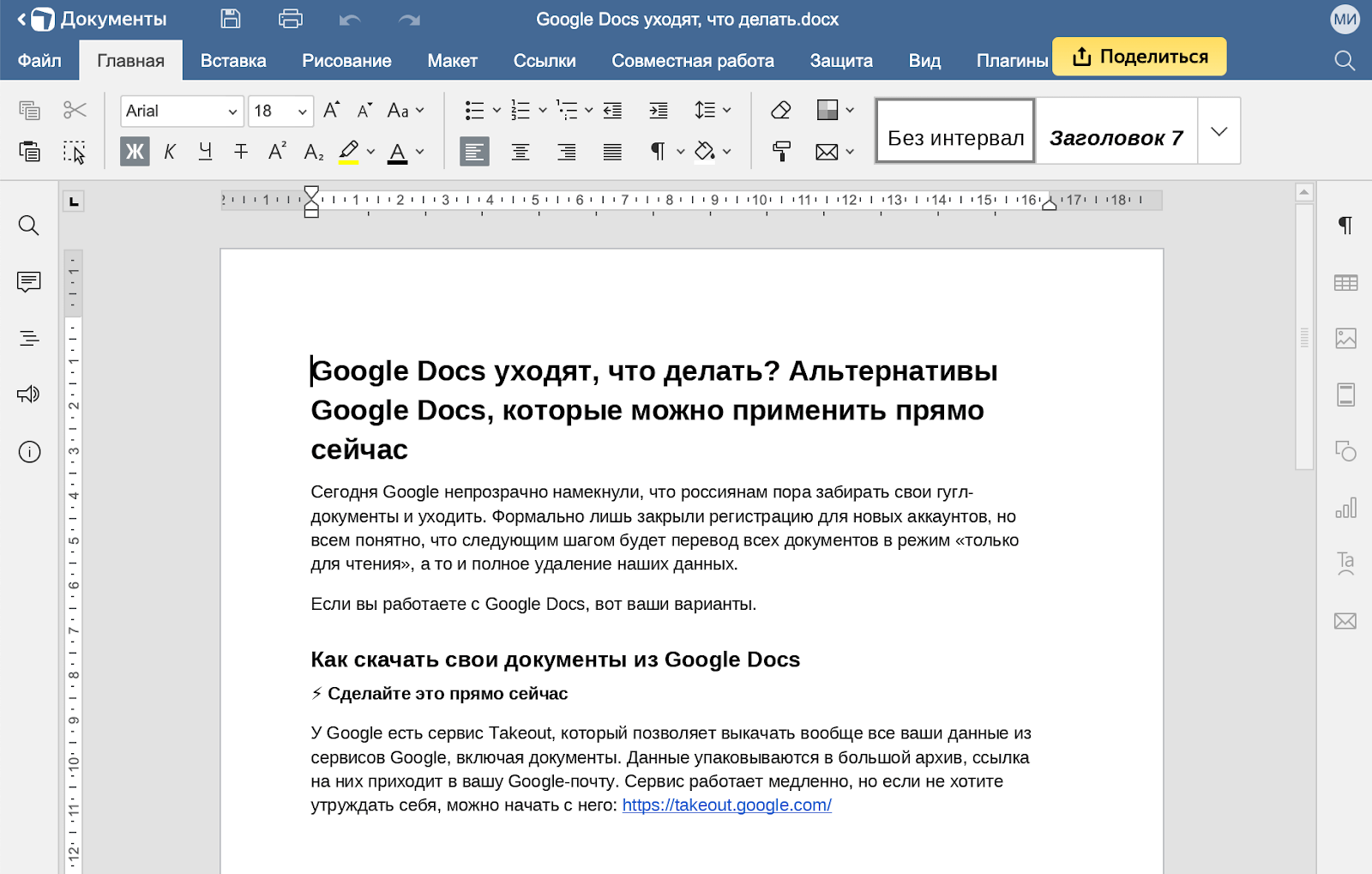Go back to Документы
This screenshot has width=1372, height=874.
[92, 19]
